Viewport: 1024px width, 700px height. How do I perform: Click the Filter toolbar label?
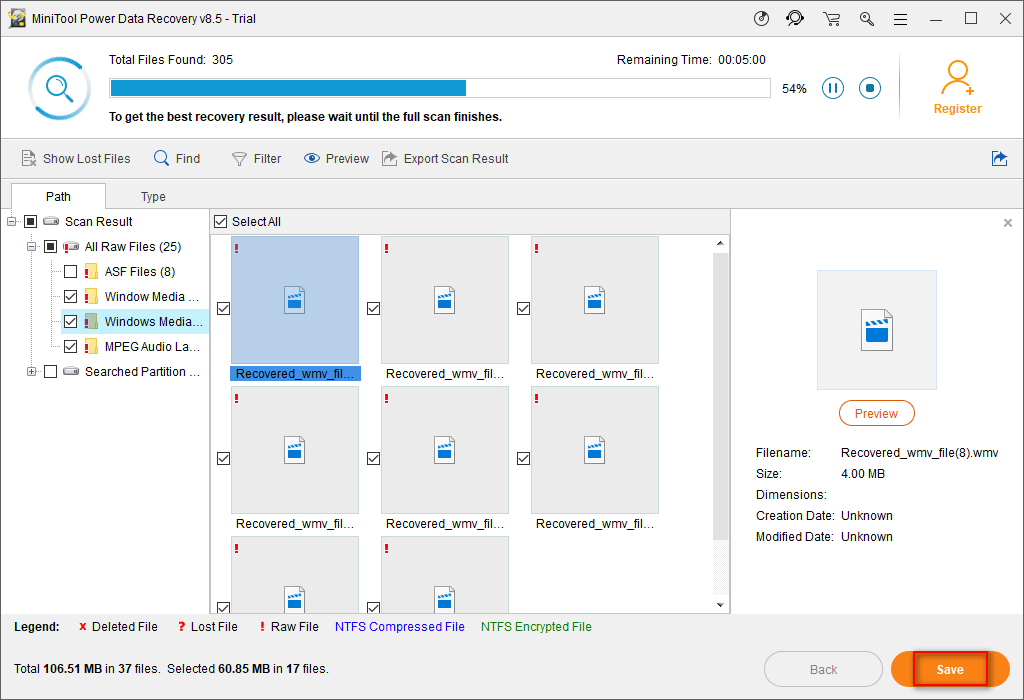pos(267,159)
